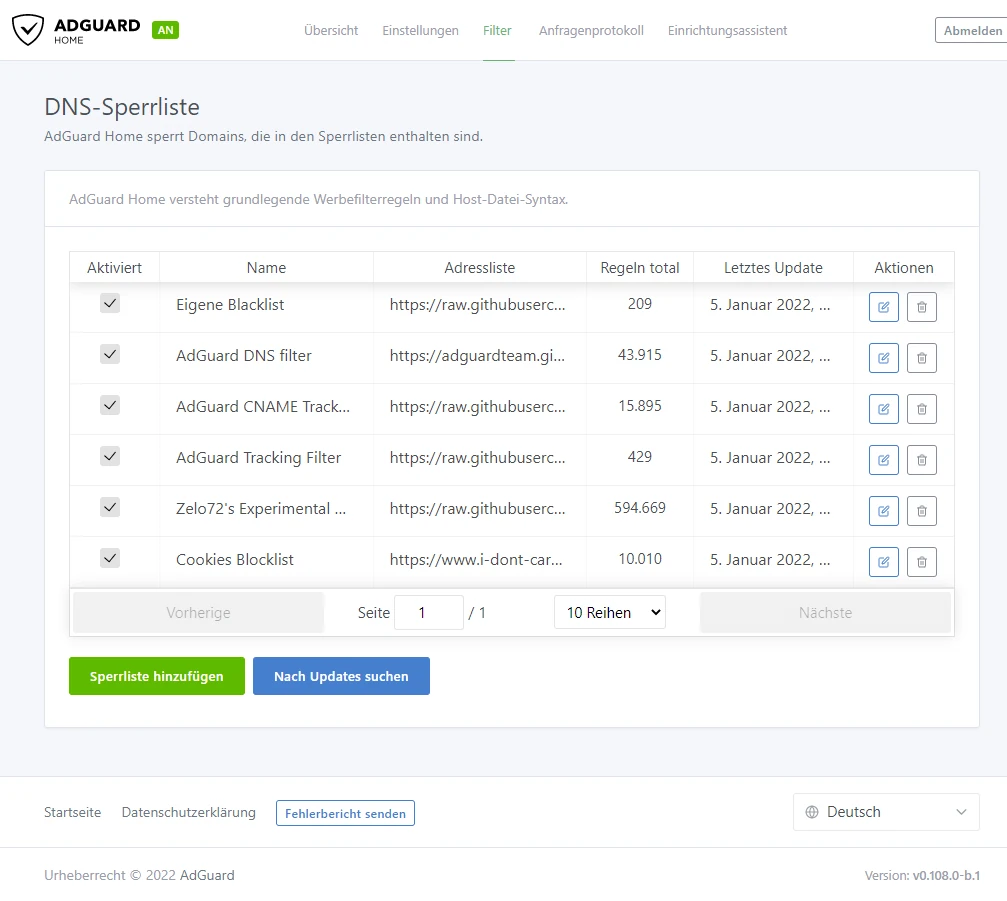Open the Einrichtungsassistent tab
1007x901 pixels.
click(x=727, y=30)
